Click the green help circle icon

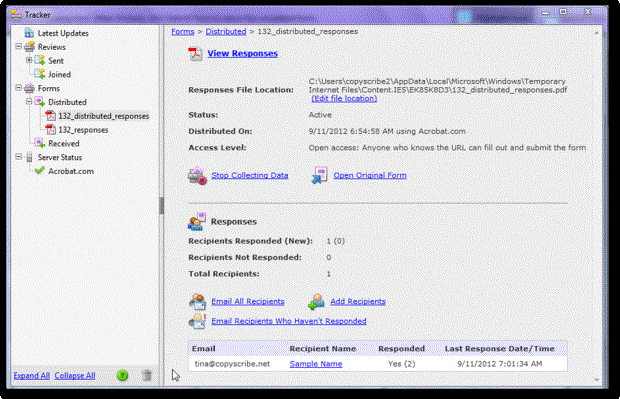123,375
